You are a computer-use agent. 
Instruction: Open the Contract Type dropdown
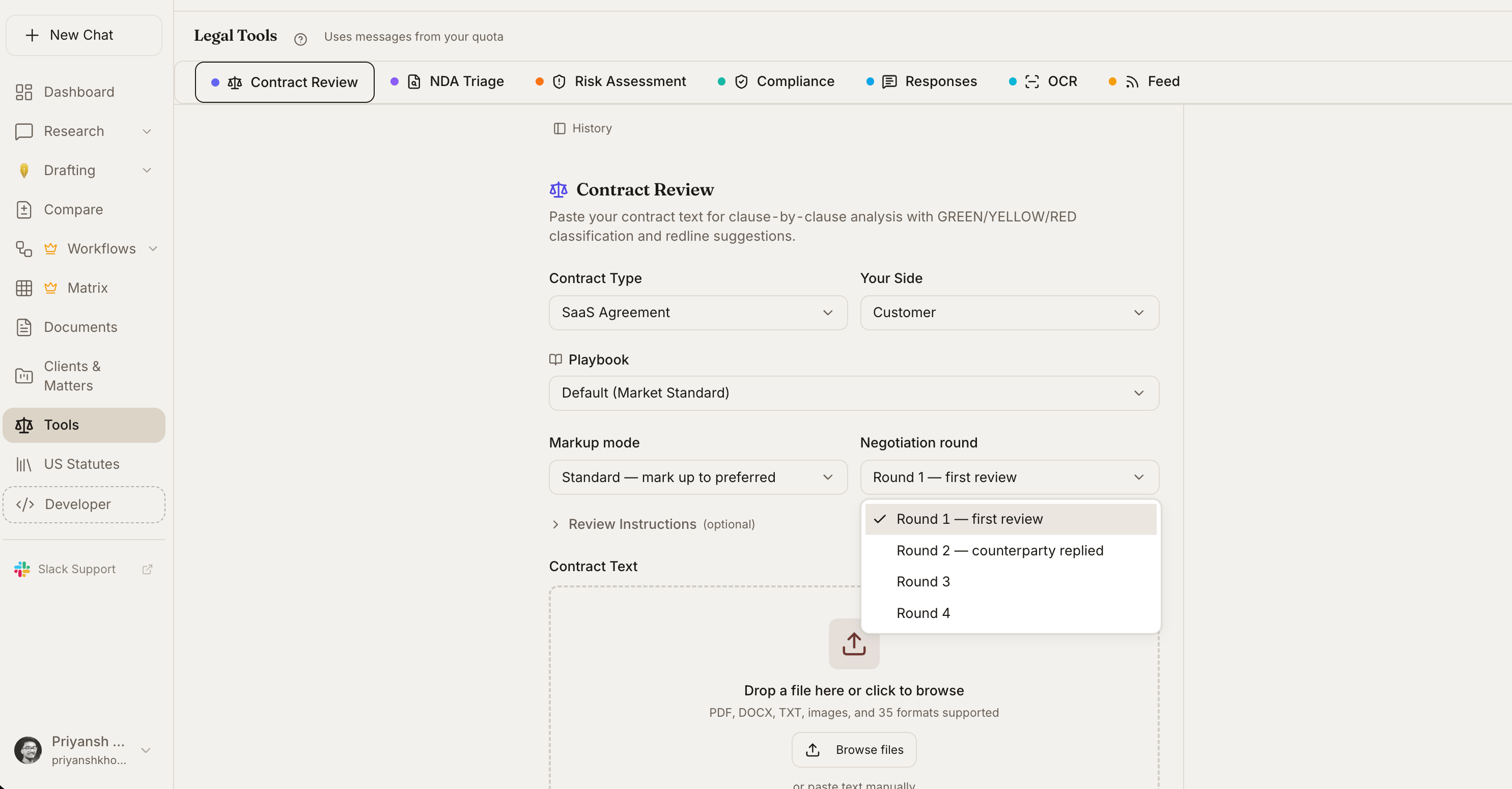(698, 313)
